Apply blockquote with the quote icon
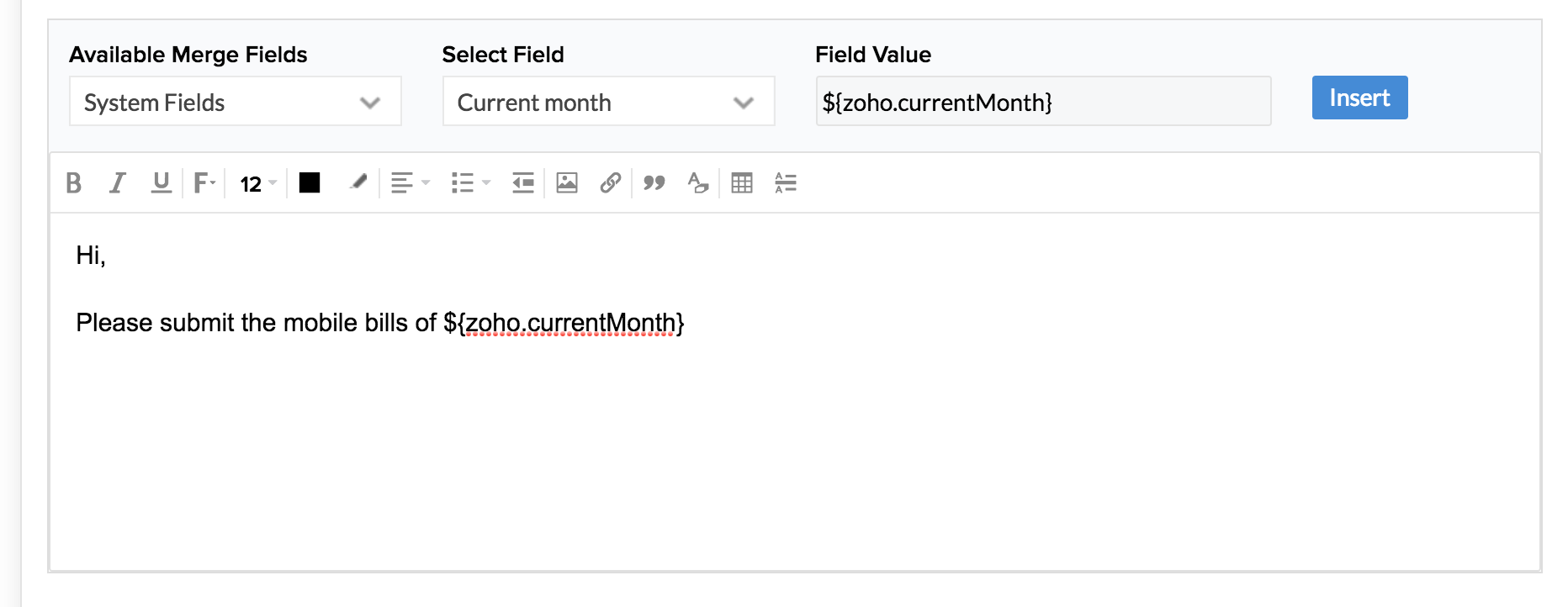 point(654,182)
